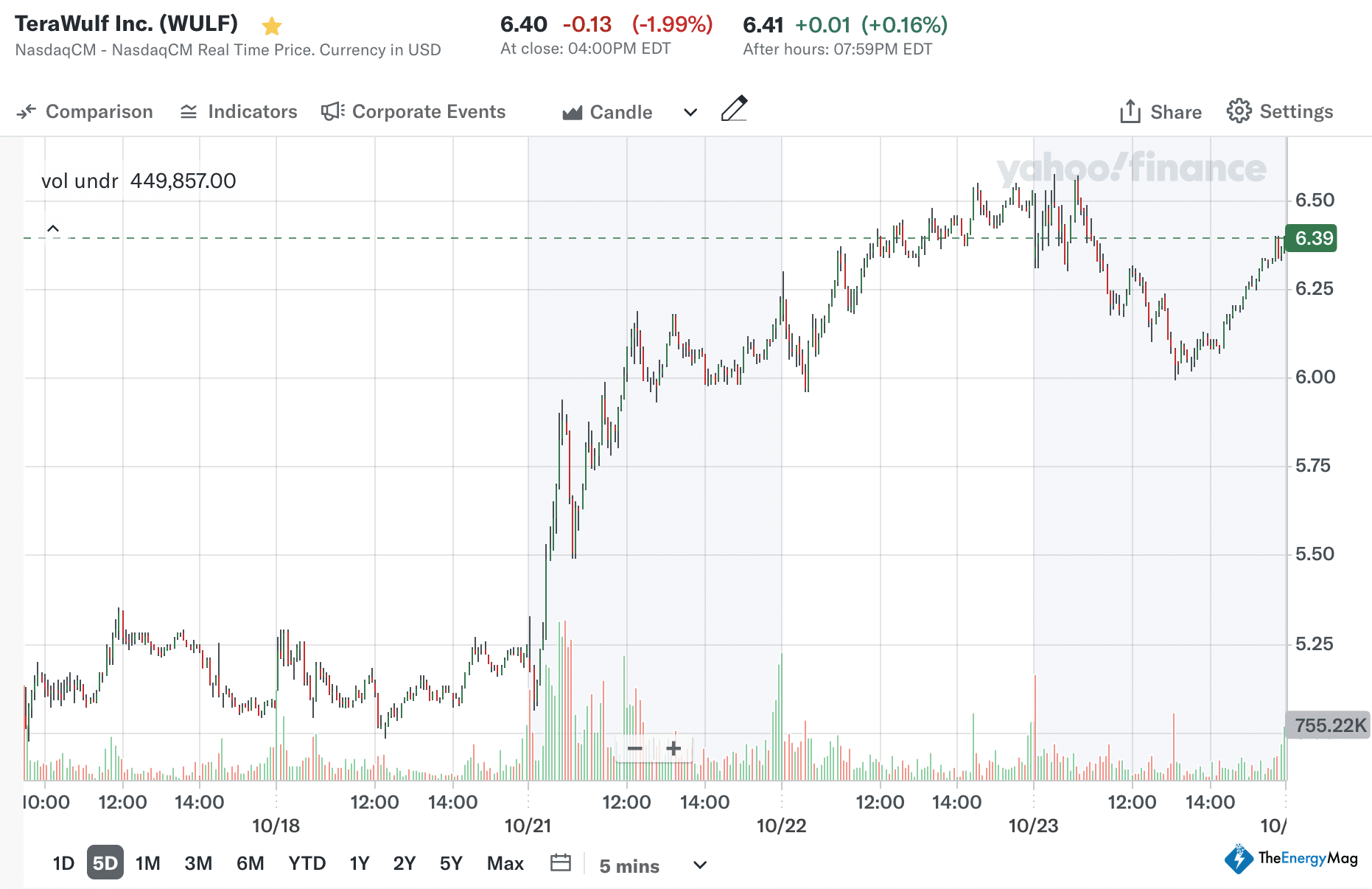Select the drawing pencil tool
Screen dimensions: 1372x889
tap(734, 109)
